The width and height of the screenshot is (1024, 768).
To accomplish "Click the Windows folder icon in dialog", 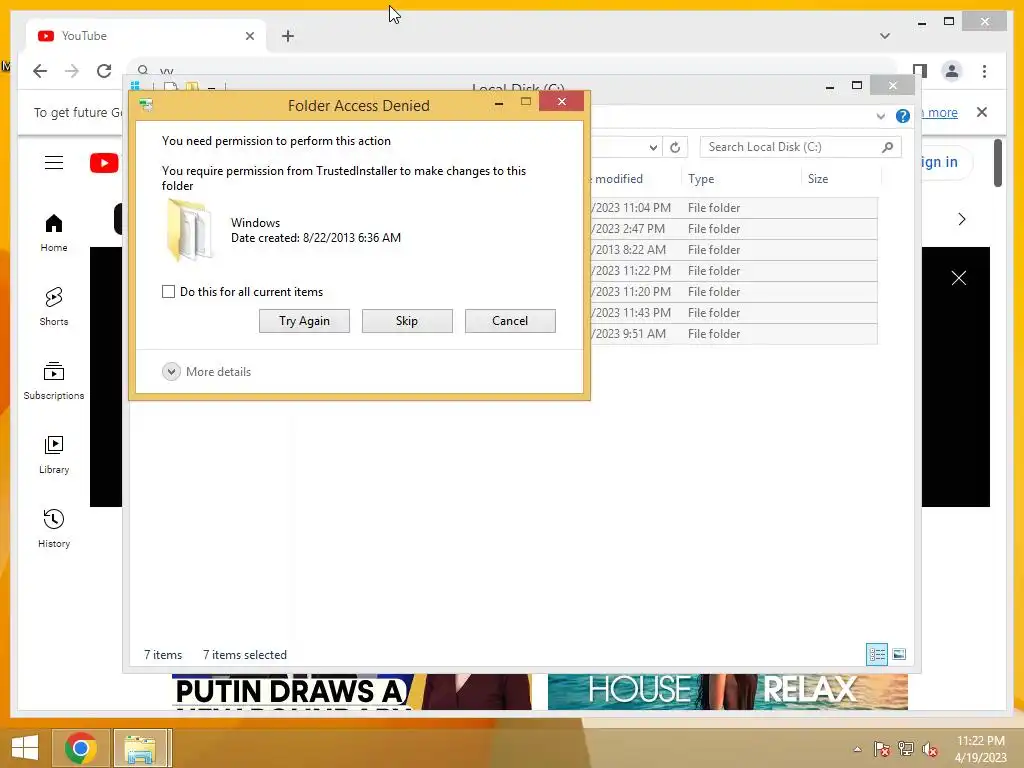I will (189, 231).
